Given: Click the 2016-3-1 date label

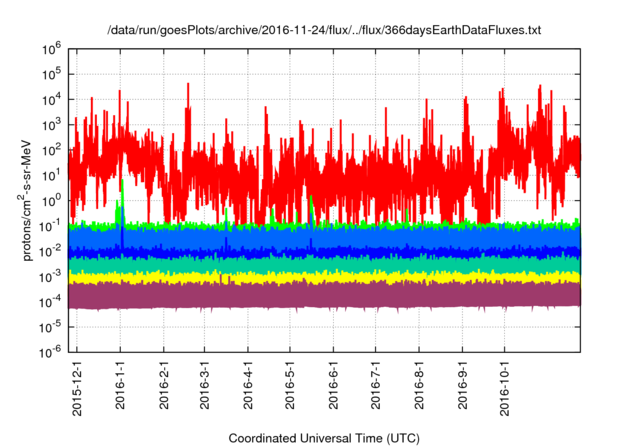Looking at the screenshot, I should point(204,385).
